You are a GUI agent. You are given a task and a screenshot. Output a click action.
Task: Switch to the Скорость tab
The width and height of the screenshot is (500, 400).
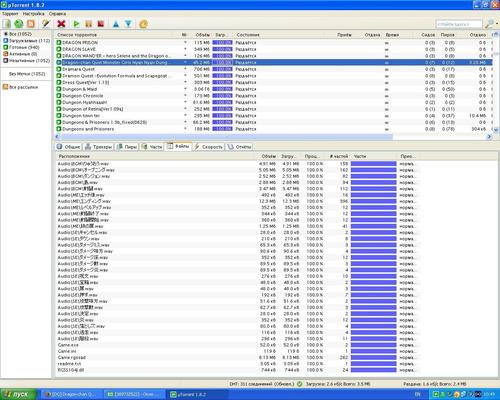tap(209, 147)
